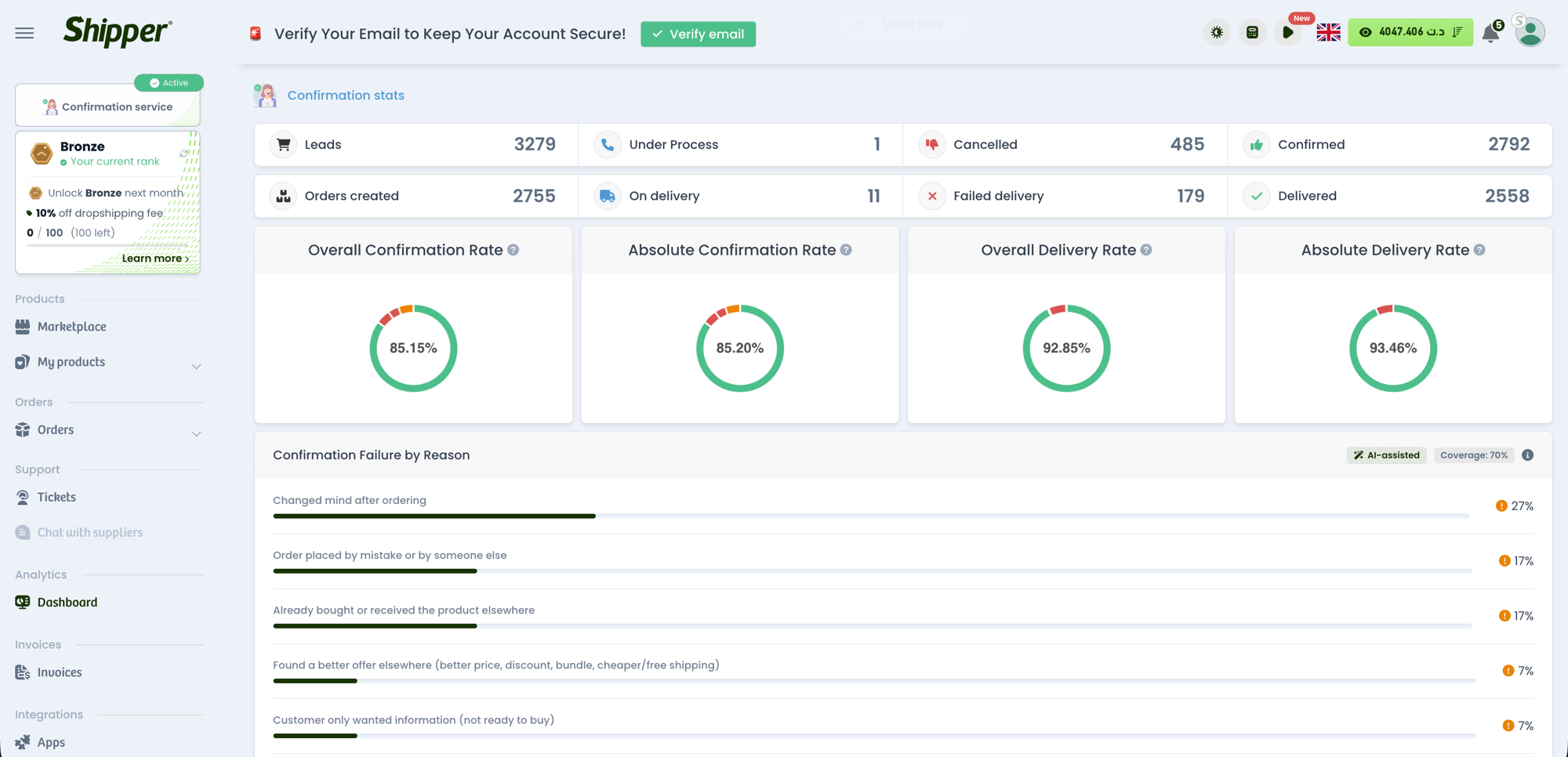Open the Marketplace section

tap(71, 327)
